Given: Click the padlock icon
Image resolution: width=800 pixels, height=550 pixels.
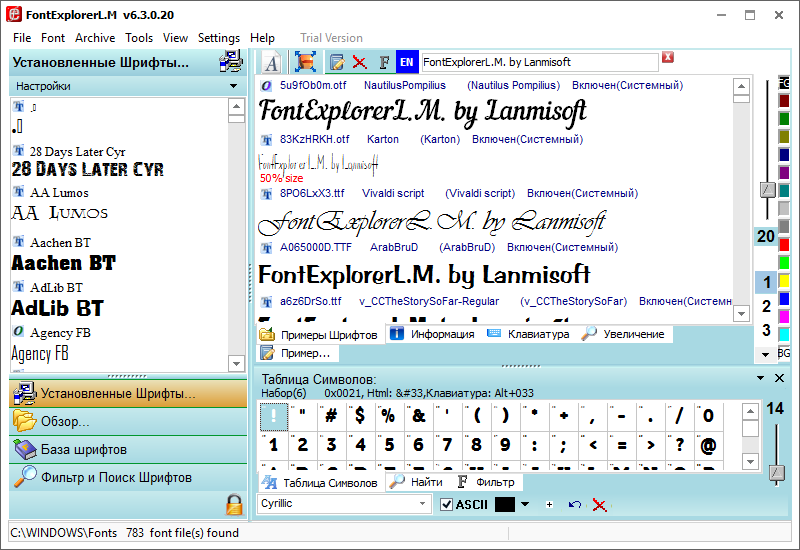Looking at the screenshot, I should pos(234,505).
